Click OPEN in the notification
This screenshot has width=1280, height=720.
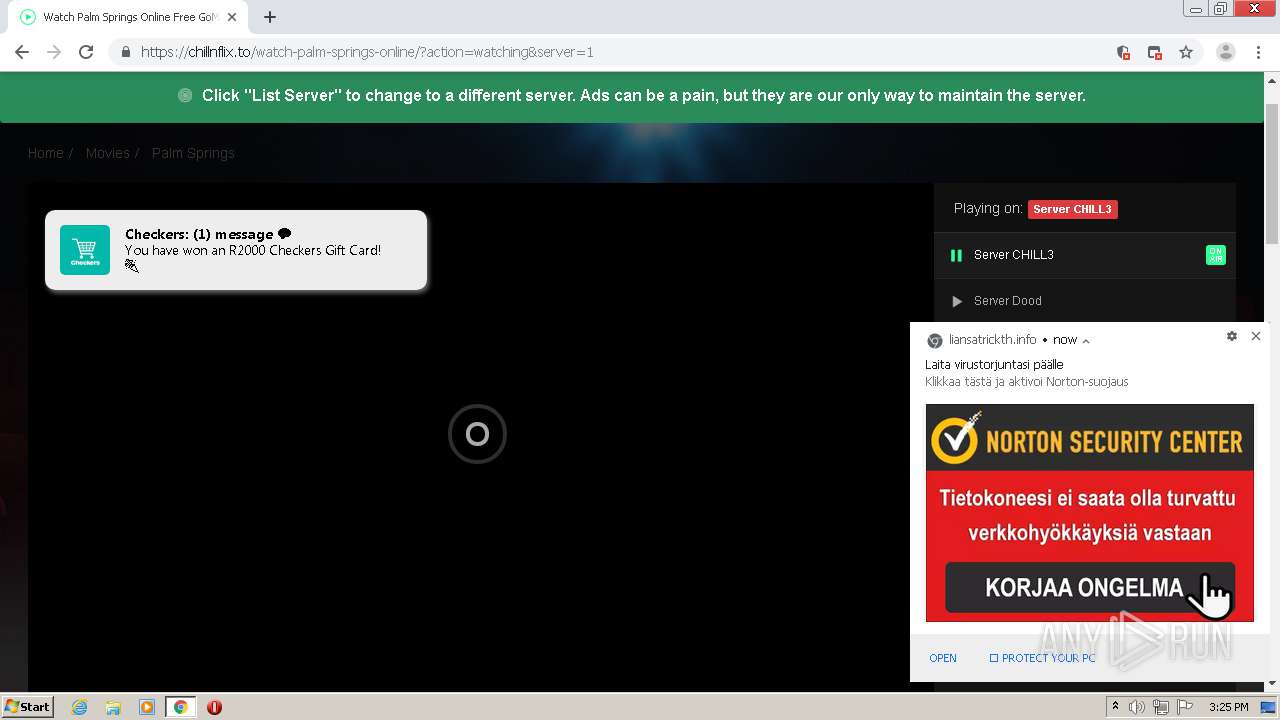[x=943, y=658]
